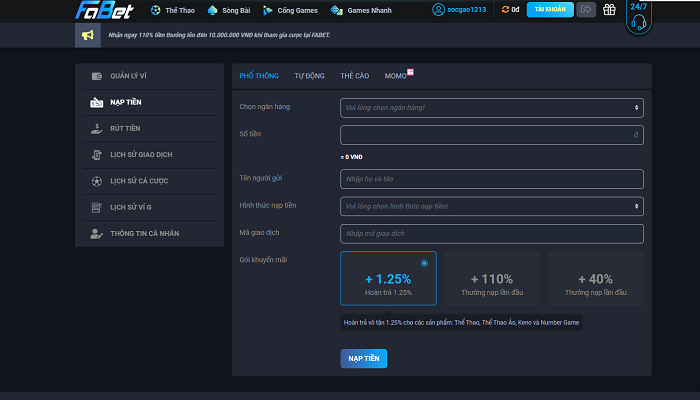Choose the +40% first deposit bonus package
The height and width of the screenshot is (400, 700).
click(595, 278)
